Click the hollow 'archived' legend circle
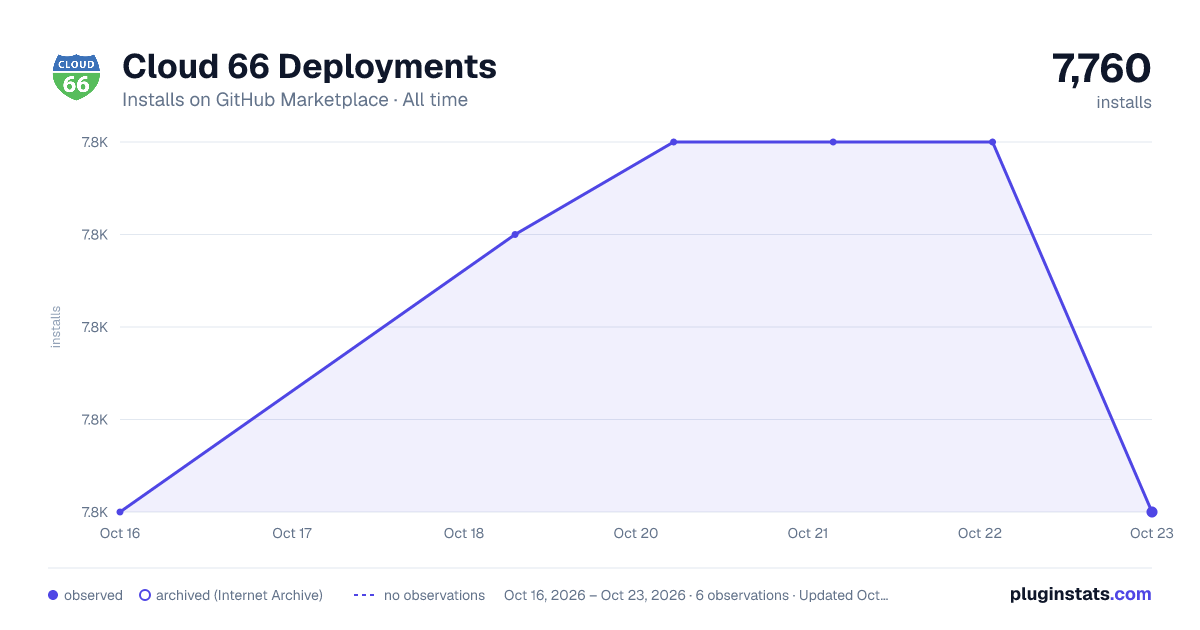 point(145,595)
